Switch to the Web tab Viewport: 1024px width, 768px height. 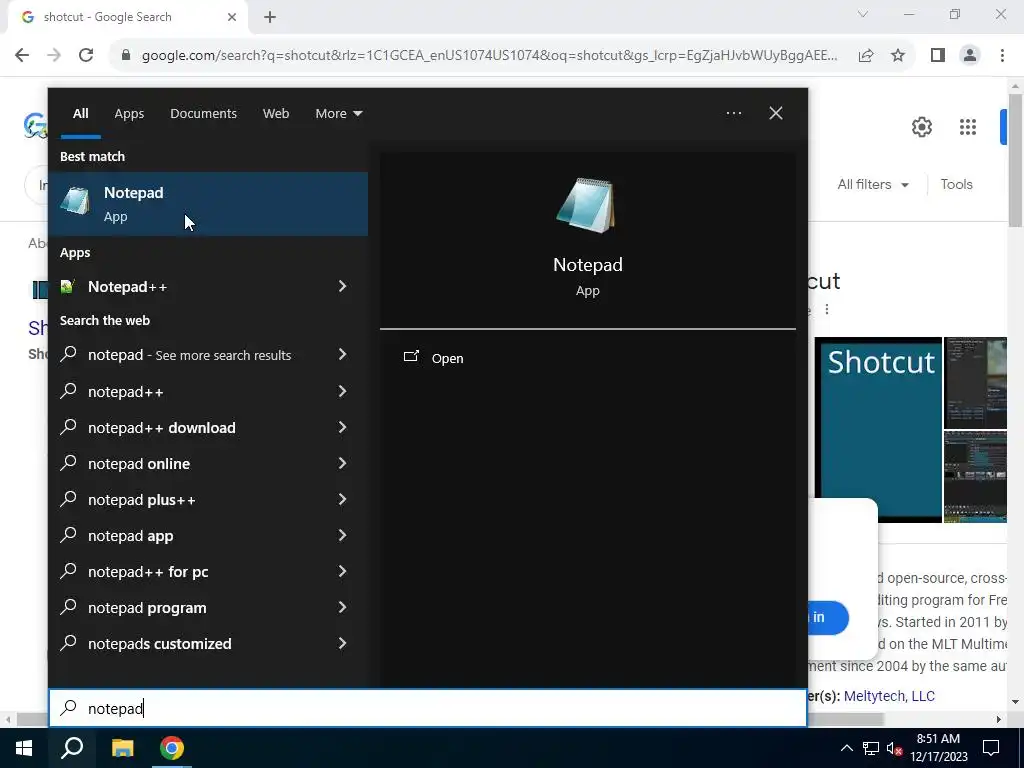tap(276, 114)
